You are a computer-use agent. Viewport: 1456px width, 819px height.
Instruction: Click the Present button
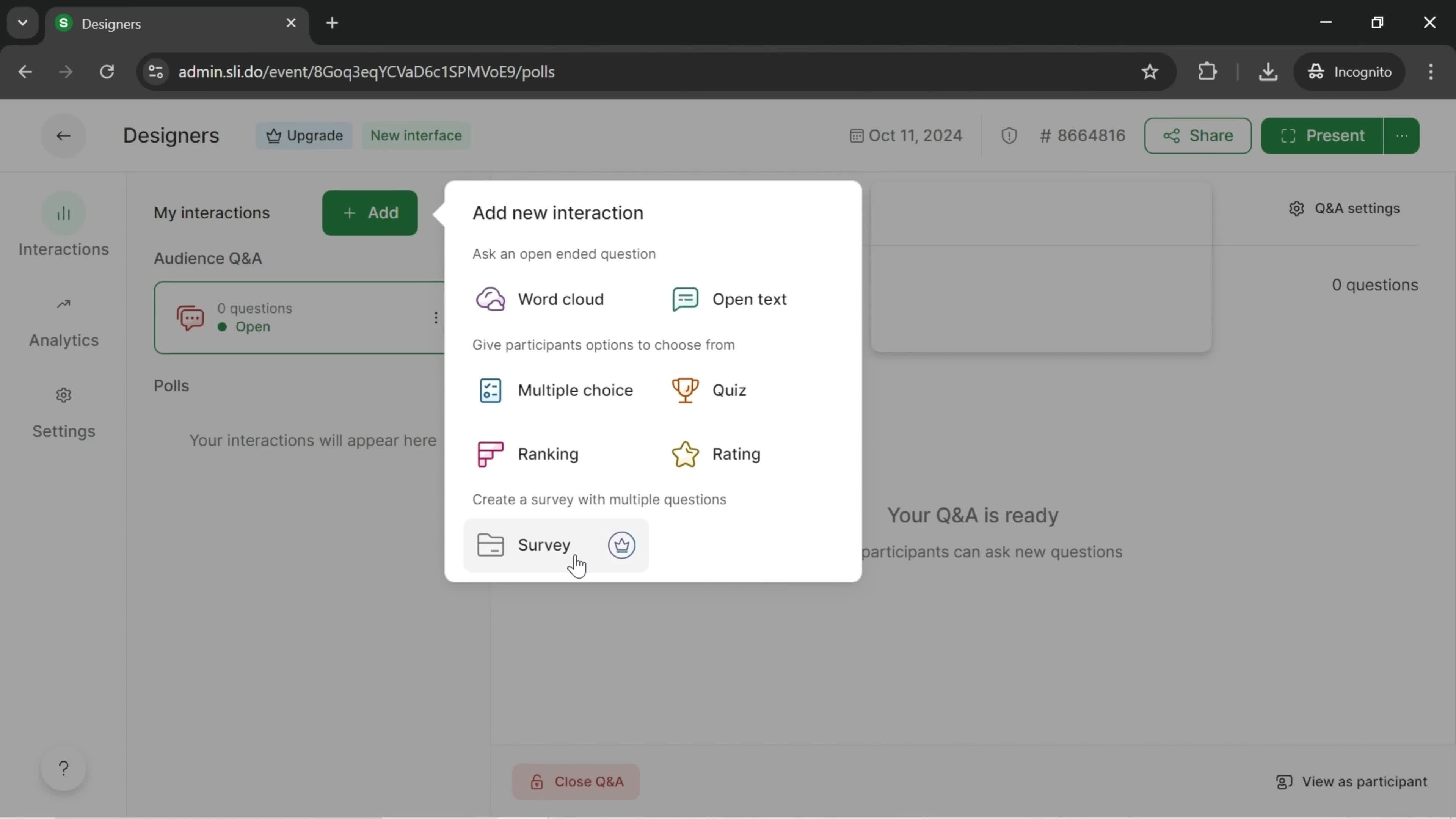coord(1326,135)
